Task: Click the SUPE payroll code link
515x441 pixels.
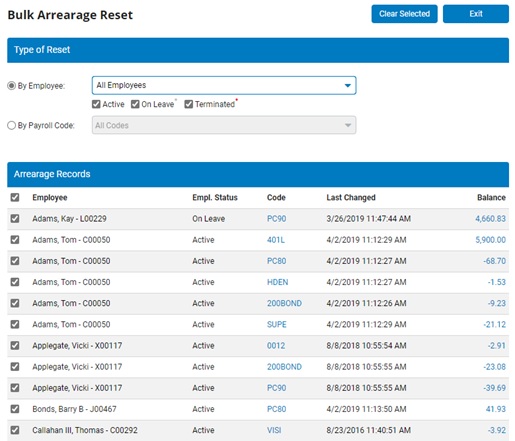Action: point(276,324)
